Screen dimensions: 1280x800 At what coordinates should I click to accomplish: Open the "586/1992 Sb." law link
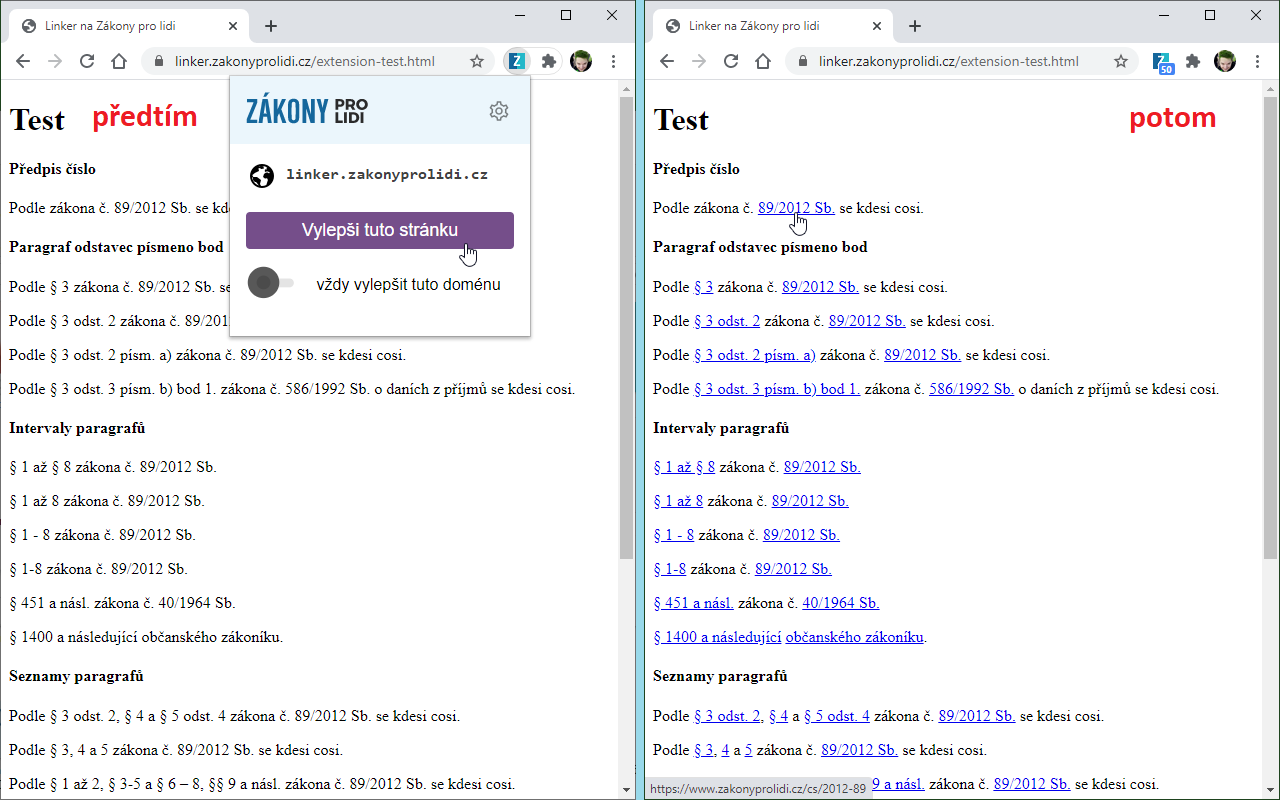pyautogui.click(x=970, y=388)
